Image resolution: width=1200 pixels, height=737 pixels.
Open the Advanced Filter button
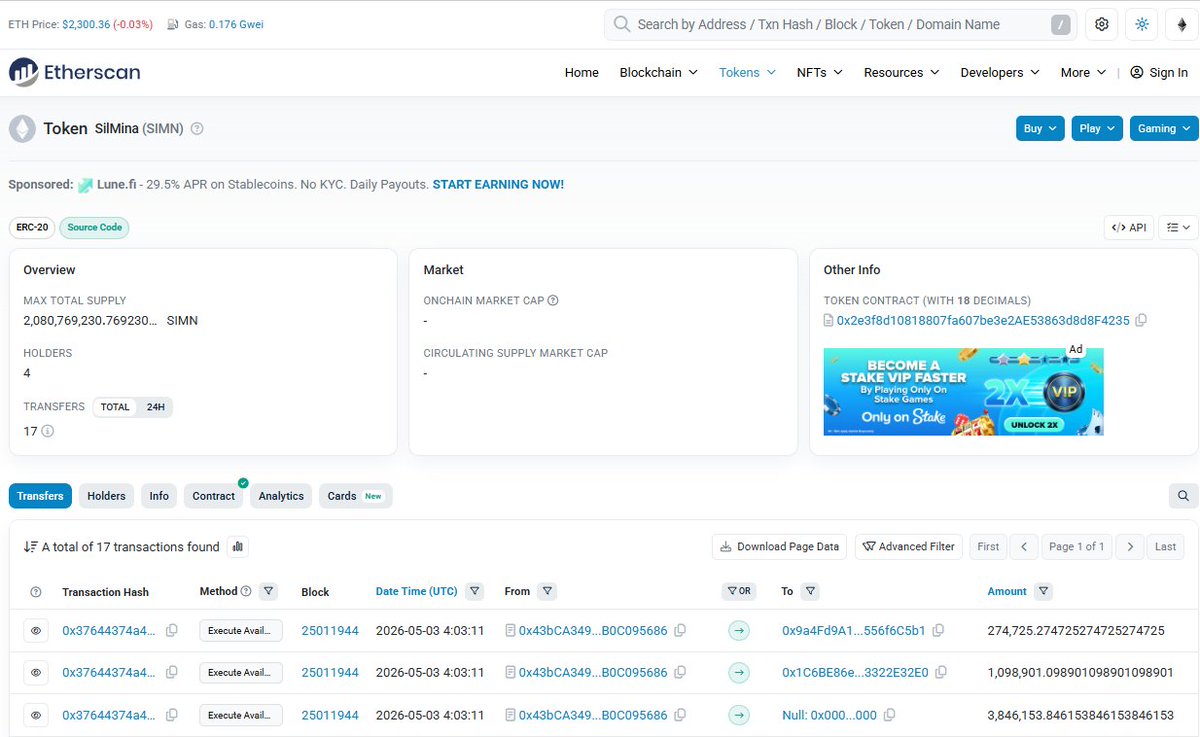click(x=909, y=547)
